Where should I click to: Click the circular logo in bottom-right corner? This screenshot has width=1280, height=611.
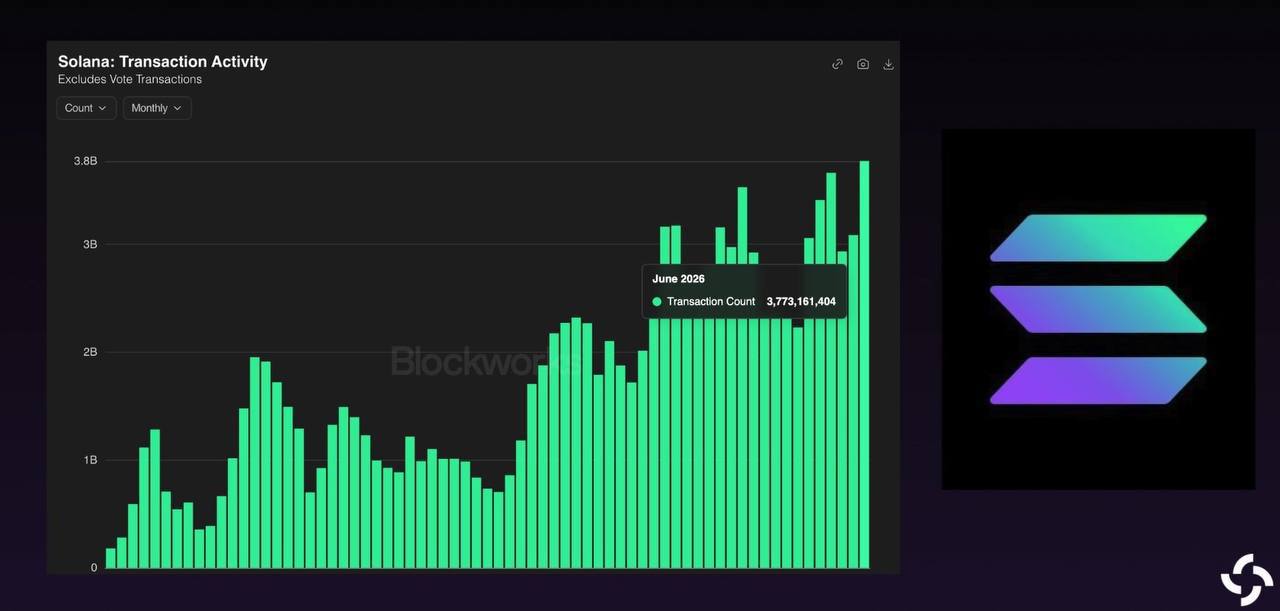point(1247,579)
